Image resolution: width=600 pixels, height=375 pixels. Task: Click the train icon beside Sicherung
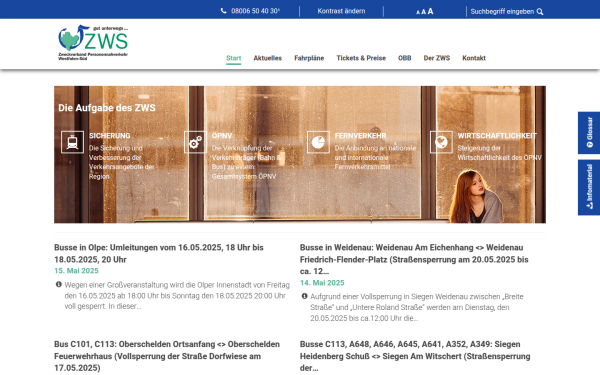[72, 142]
